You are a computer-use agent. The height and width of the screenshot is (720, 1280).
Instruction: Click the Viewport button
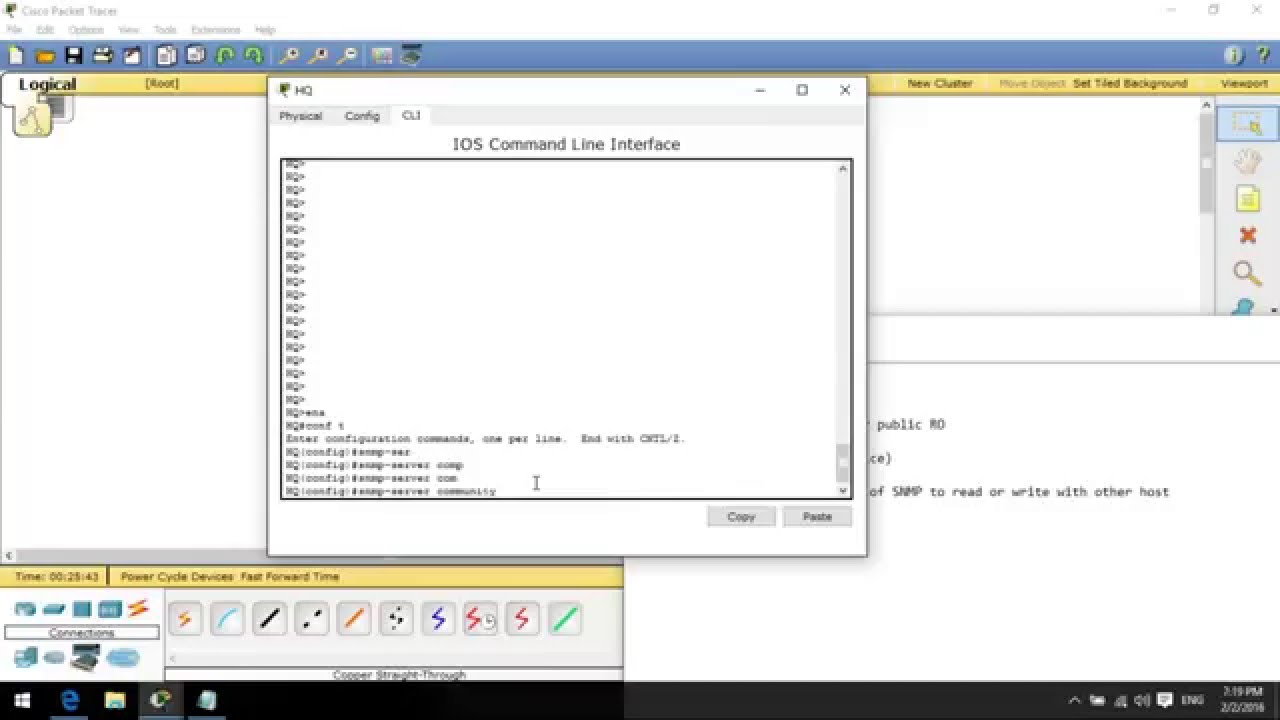(1244, 84)
